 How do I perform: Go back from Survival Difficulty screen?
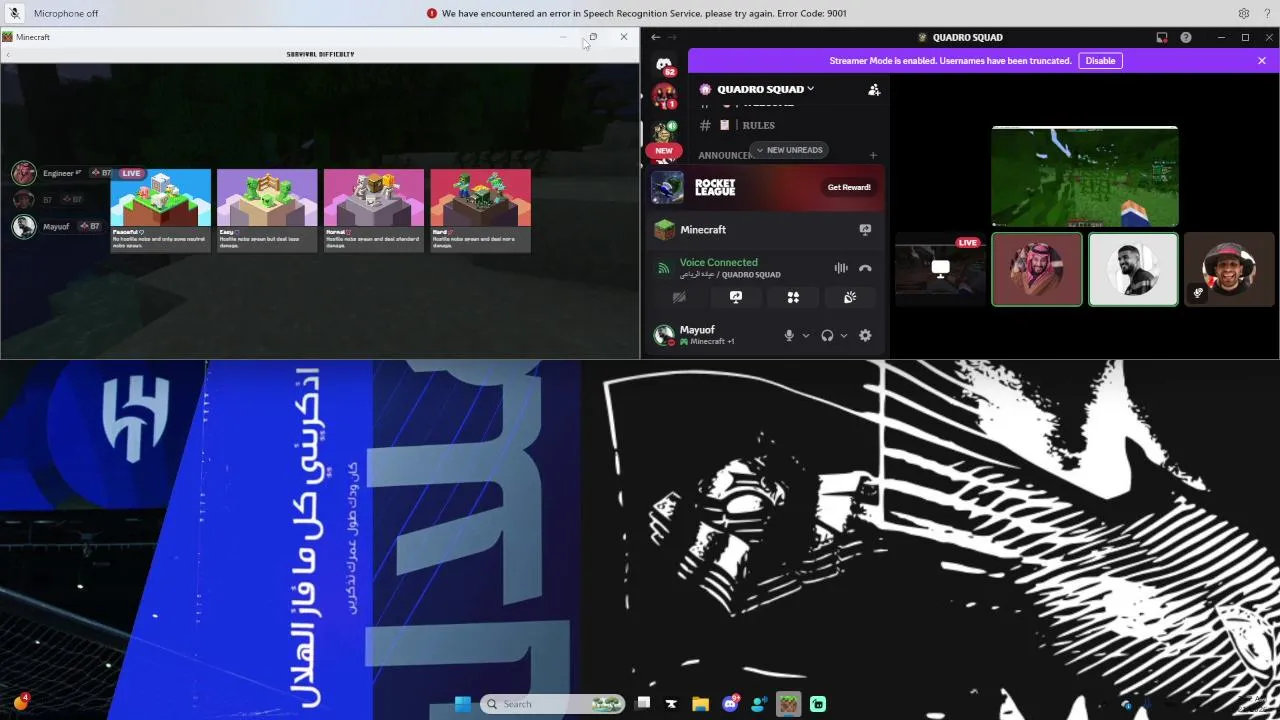[8, 54]
